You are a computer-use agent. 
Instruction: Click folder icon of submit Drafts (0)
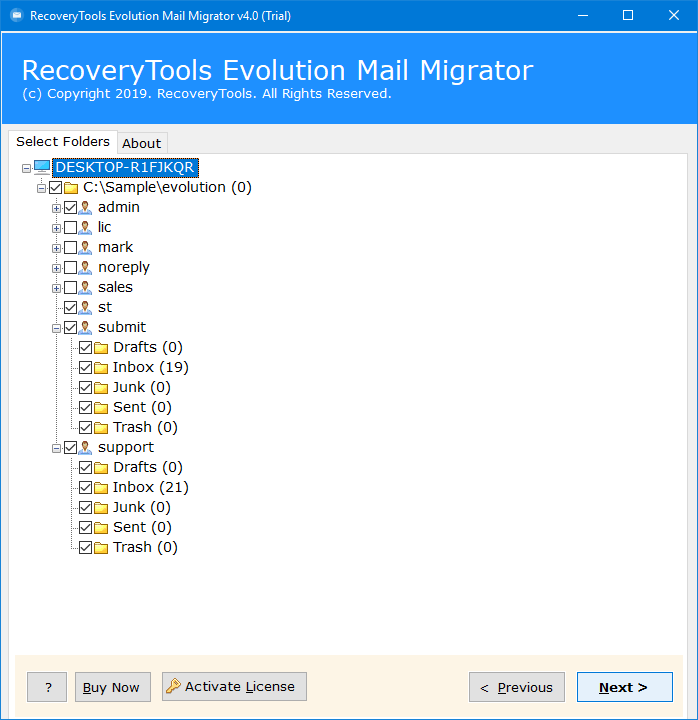pos(101,348)
